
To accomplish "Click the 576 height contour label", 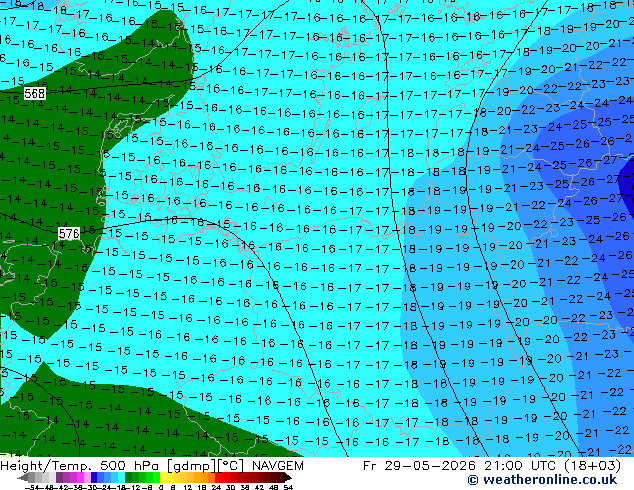I will point(69,233).
